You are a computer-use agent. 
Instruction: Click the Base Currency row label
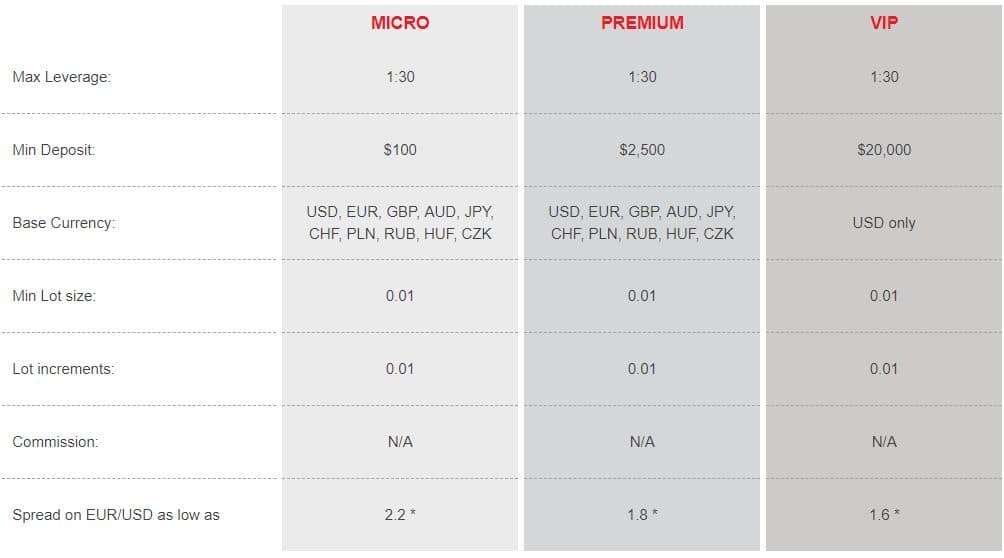tap(64, 223)
